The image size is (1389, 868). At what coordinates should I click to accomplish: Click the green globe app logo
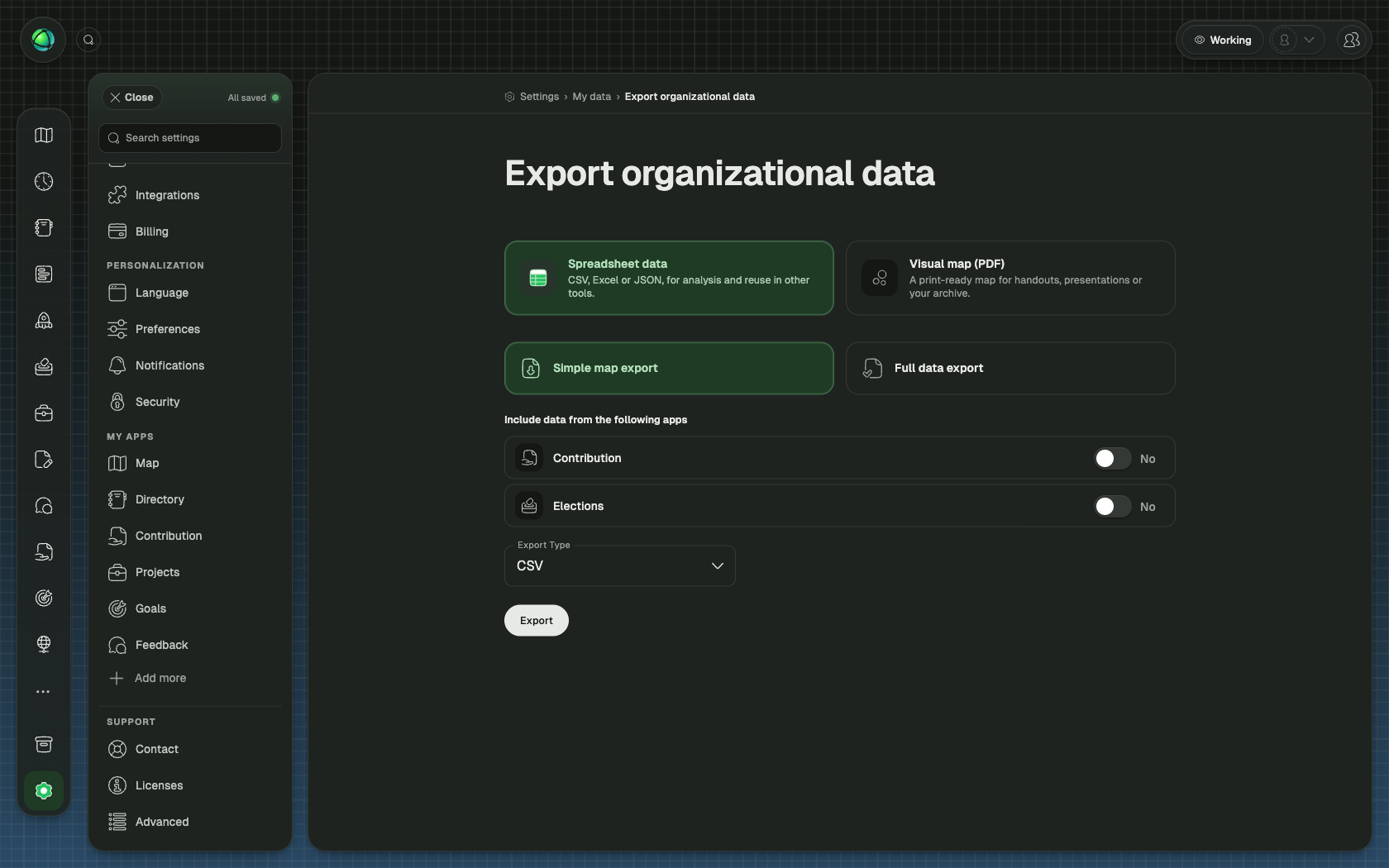(x=43, y=40)
